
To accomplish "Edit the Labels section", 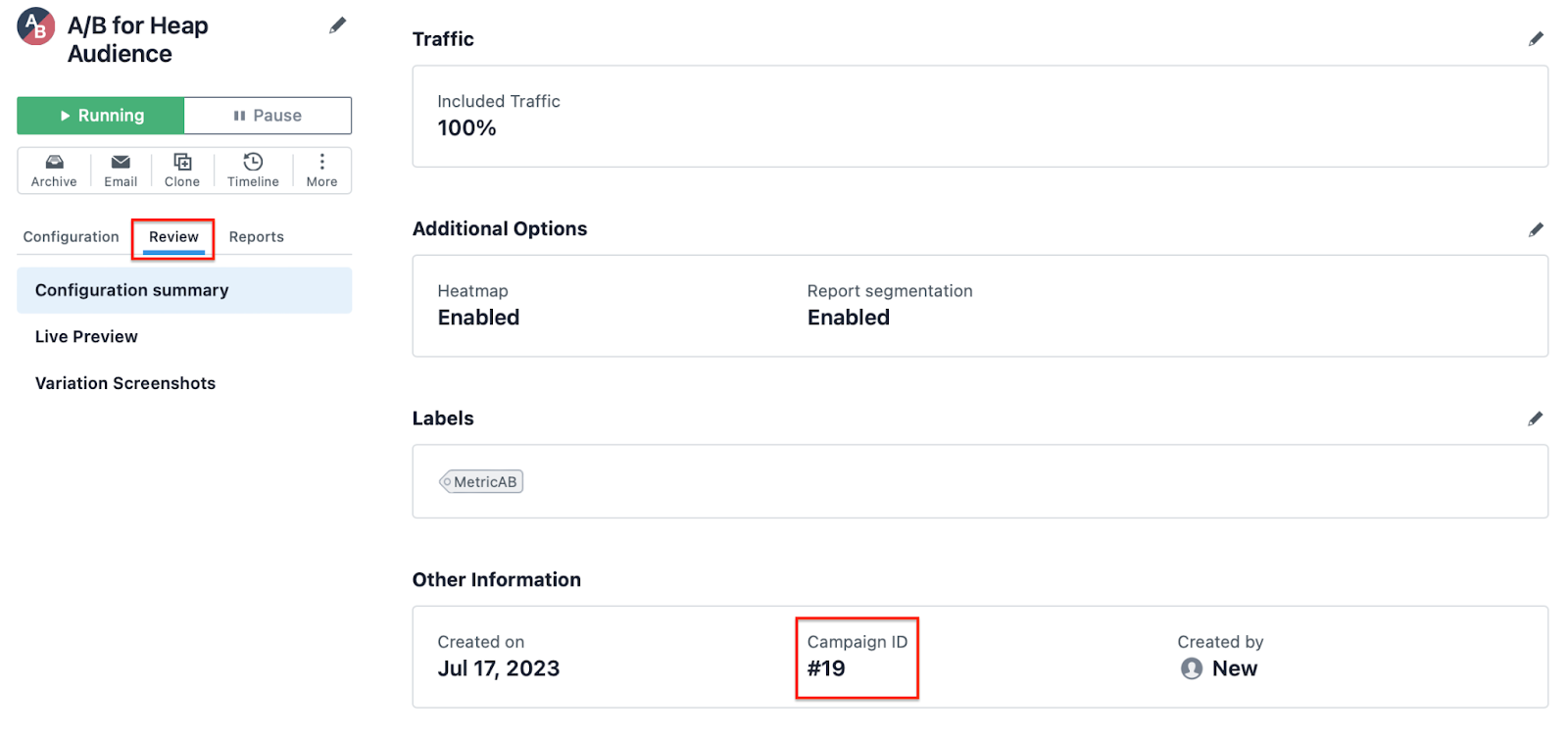I will coord(1536,419).
